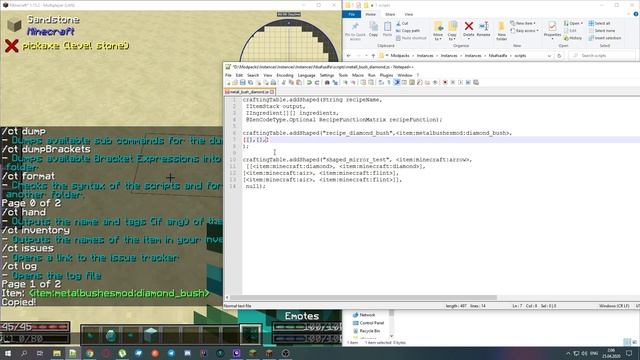
Task: Play back the recorded macro icon
Action: point(460,82)
